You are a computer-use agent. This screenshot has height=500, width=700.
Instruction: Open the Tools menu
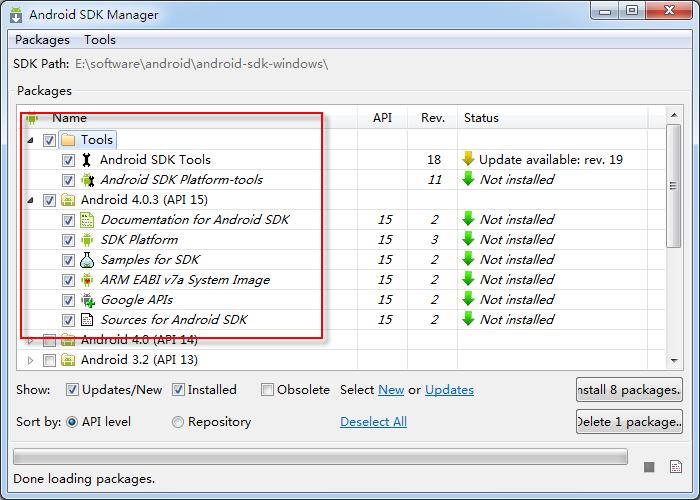click(100, 40)
